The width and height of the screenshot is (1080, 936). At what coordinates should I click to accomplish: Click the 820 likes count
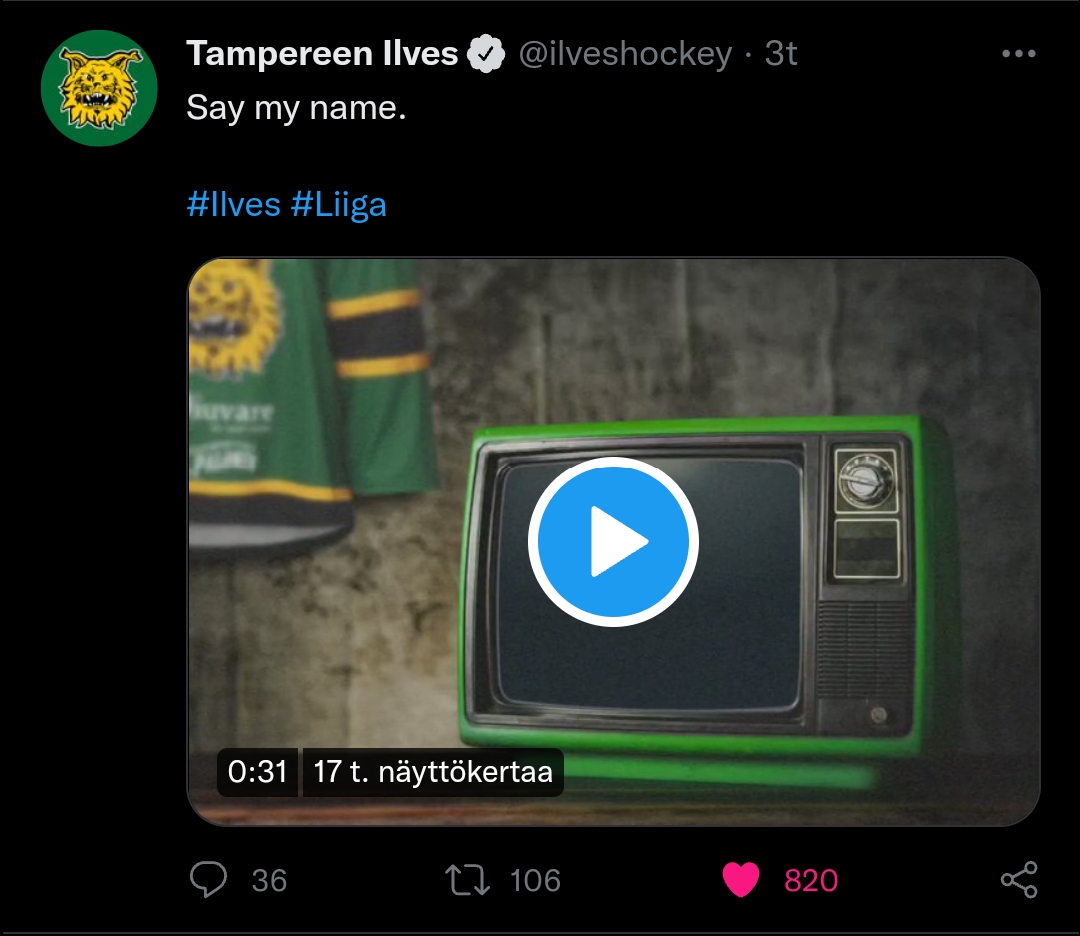(811, 880)
